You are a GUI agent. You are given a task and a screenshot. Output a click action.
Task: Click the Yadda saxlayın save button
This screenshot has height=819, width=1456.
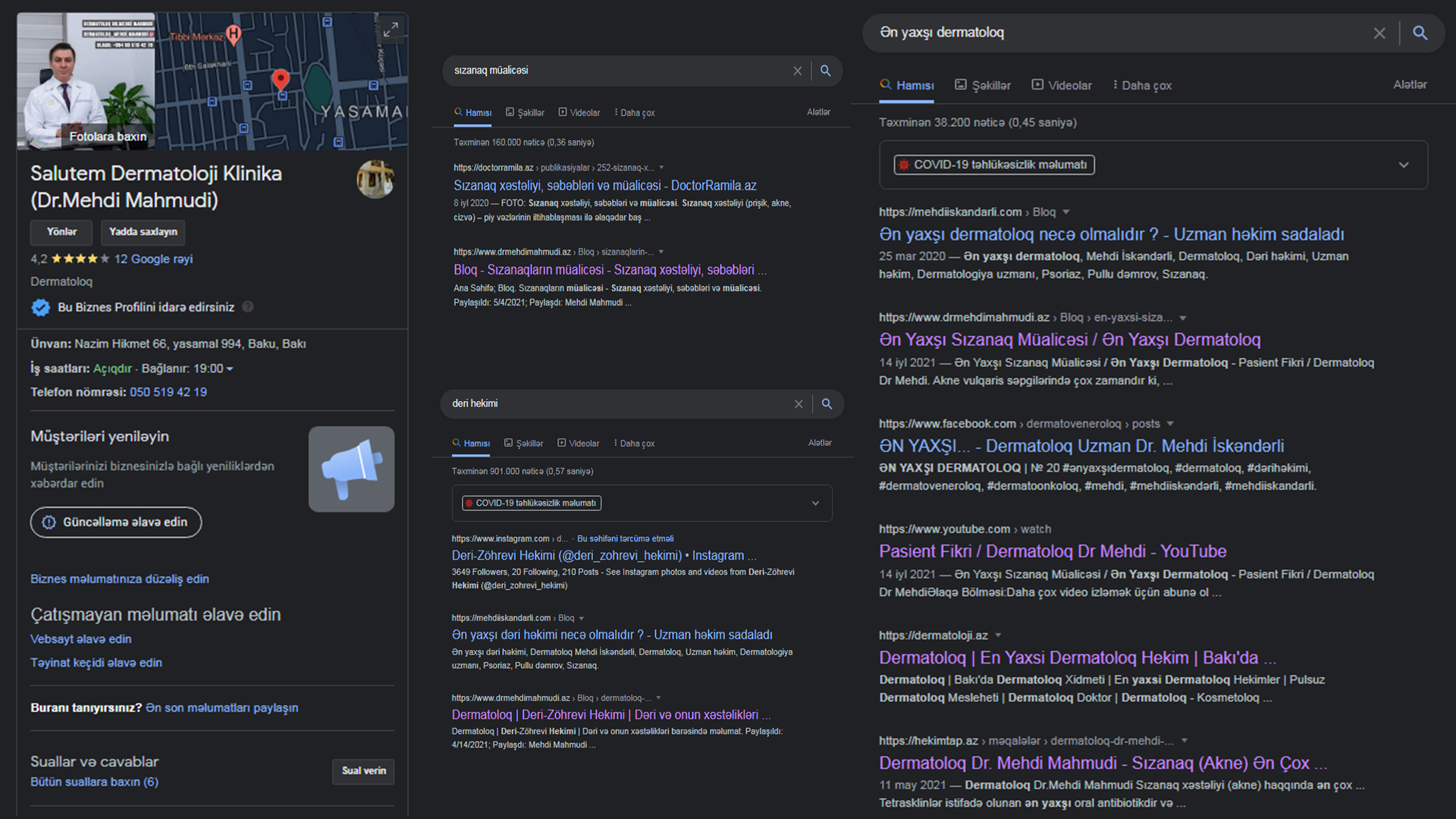pyautogui.click(x=143, y=232)
